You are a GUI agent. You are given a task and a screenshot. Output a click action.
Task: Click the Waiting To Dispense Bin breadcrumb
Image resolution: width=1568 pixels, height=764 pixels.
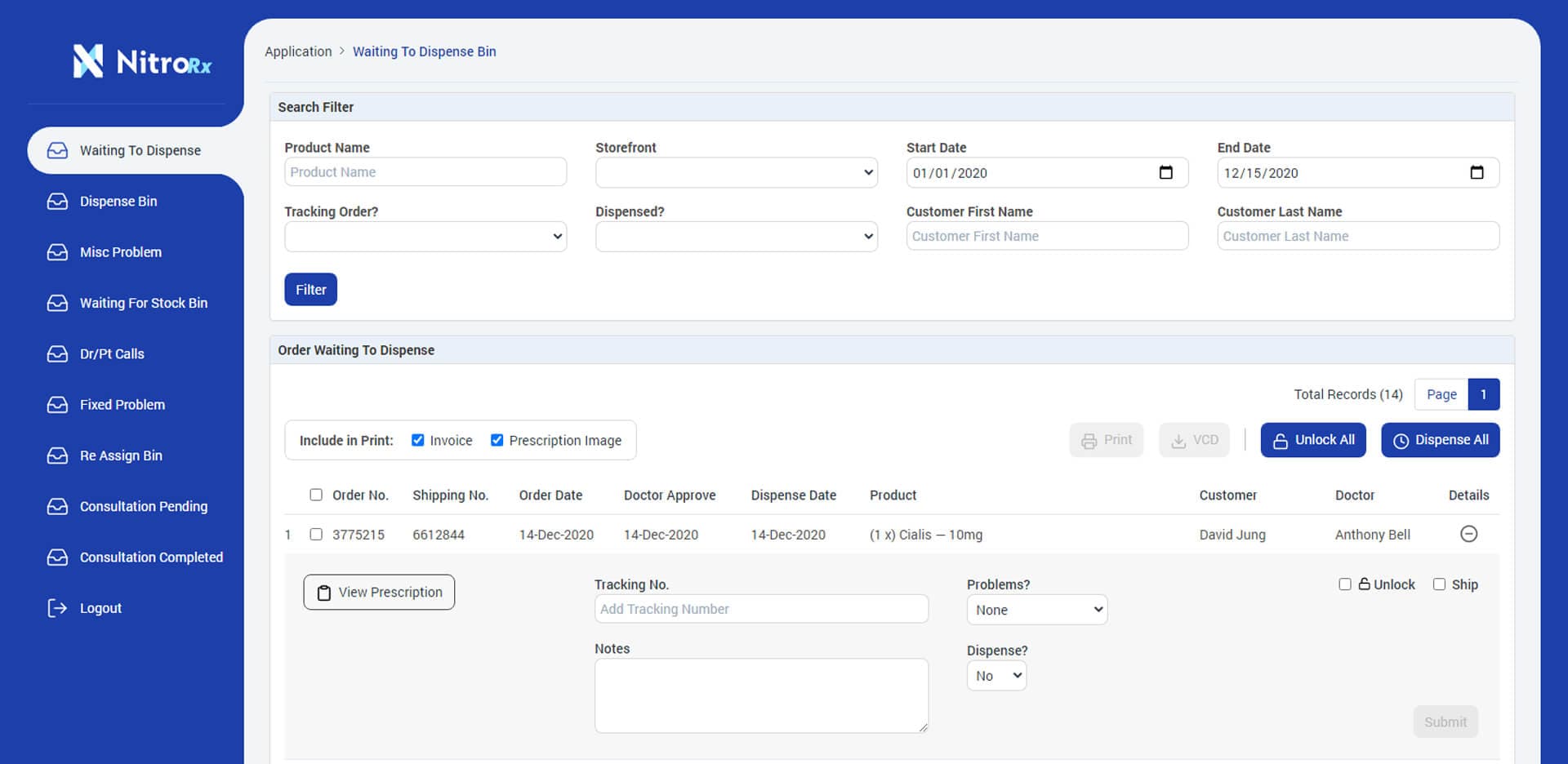pos(424,51)
